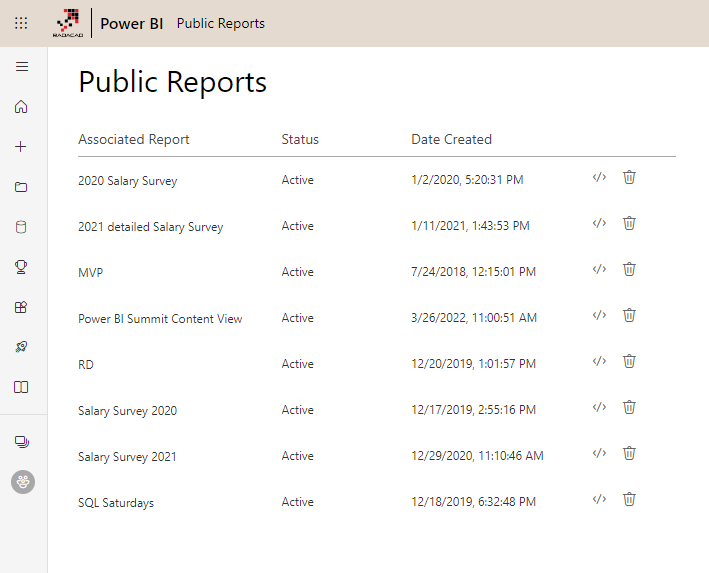Viewport: 709px width, 573px height.
Task: Toggle the hamburger navigation menu
Action: click(22, 67)
